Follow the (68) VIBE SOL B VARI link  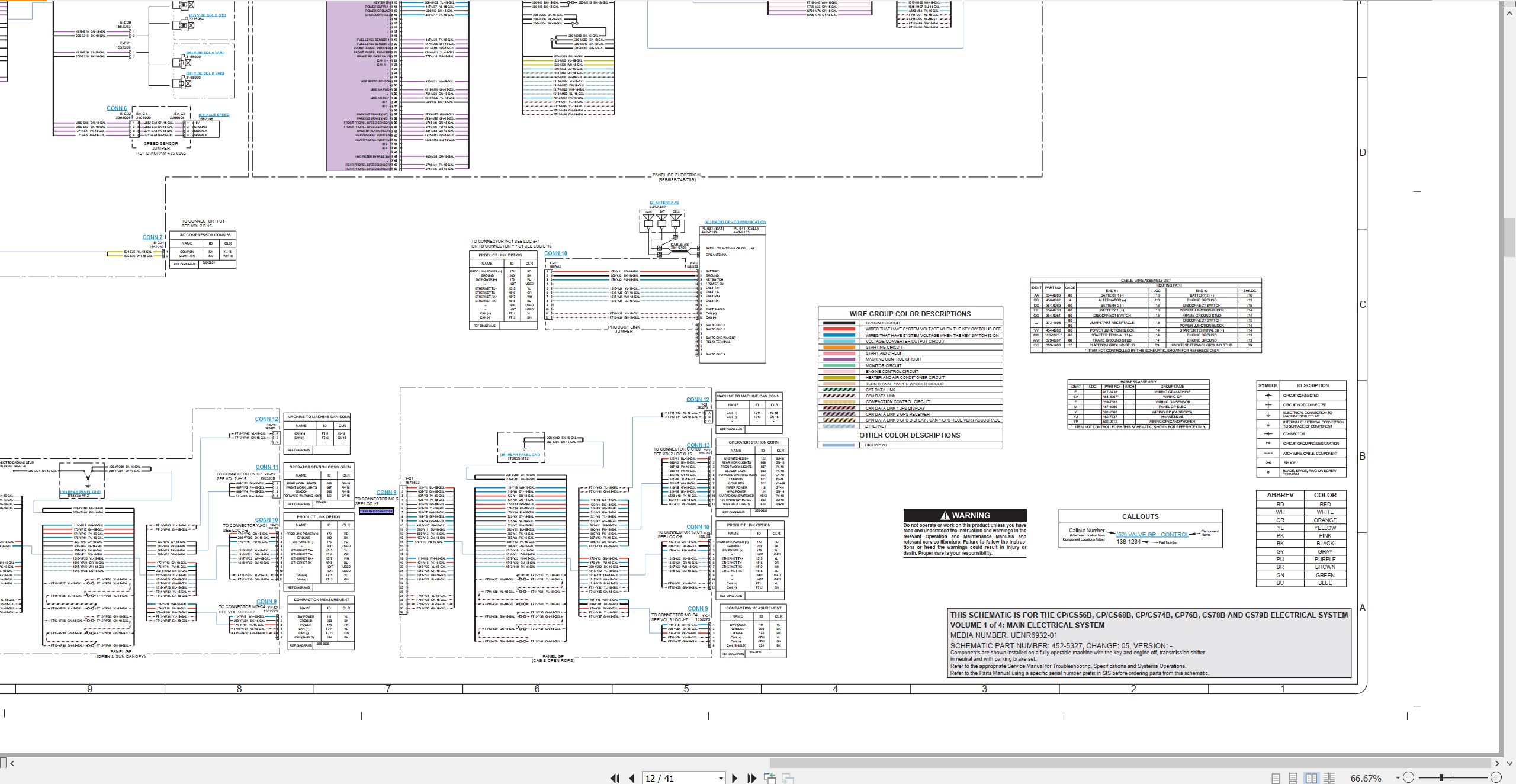(x=205, y=73)
